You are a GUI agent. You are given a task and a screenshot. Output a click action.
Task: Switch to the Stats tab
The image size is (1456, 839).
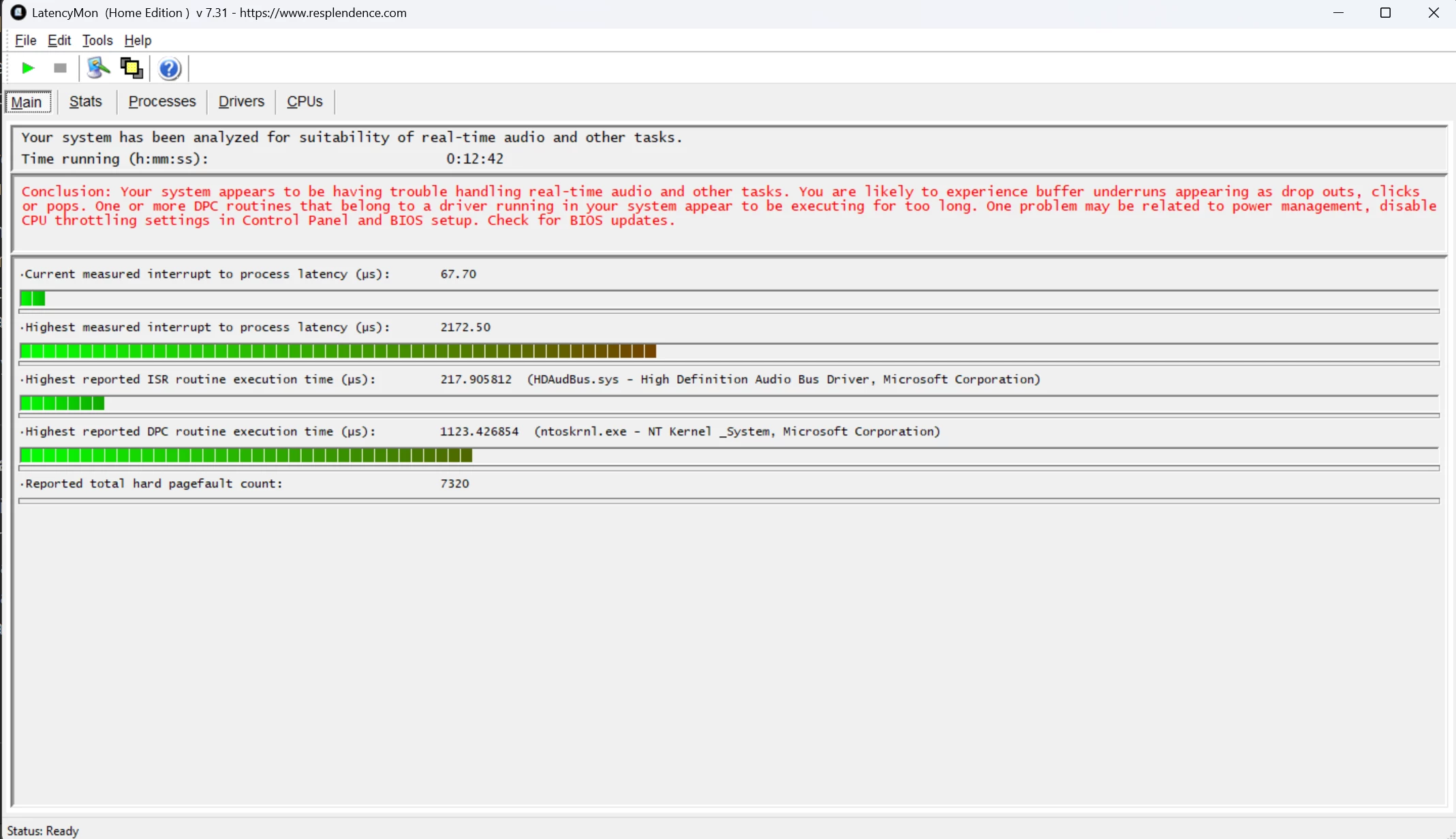tap(85, 102)
